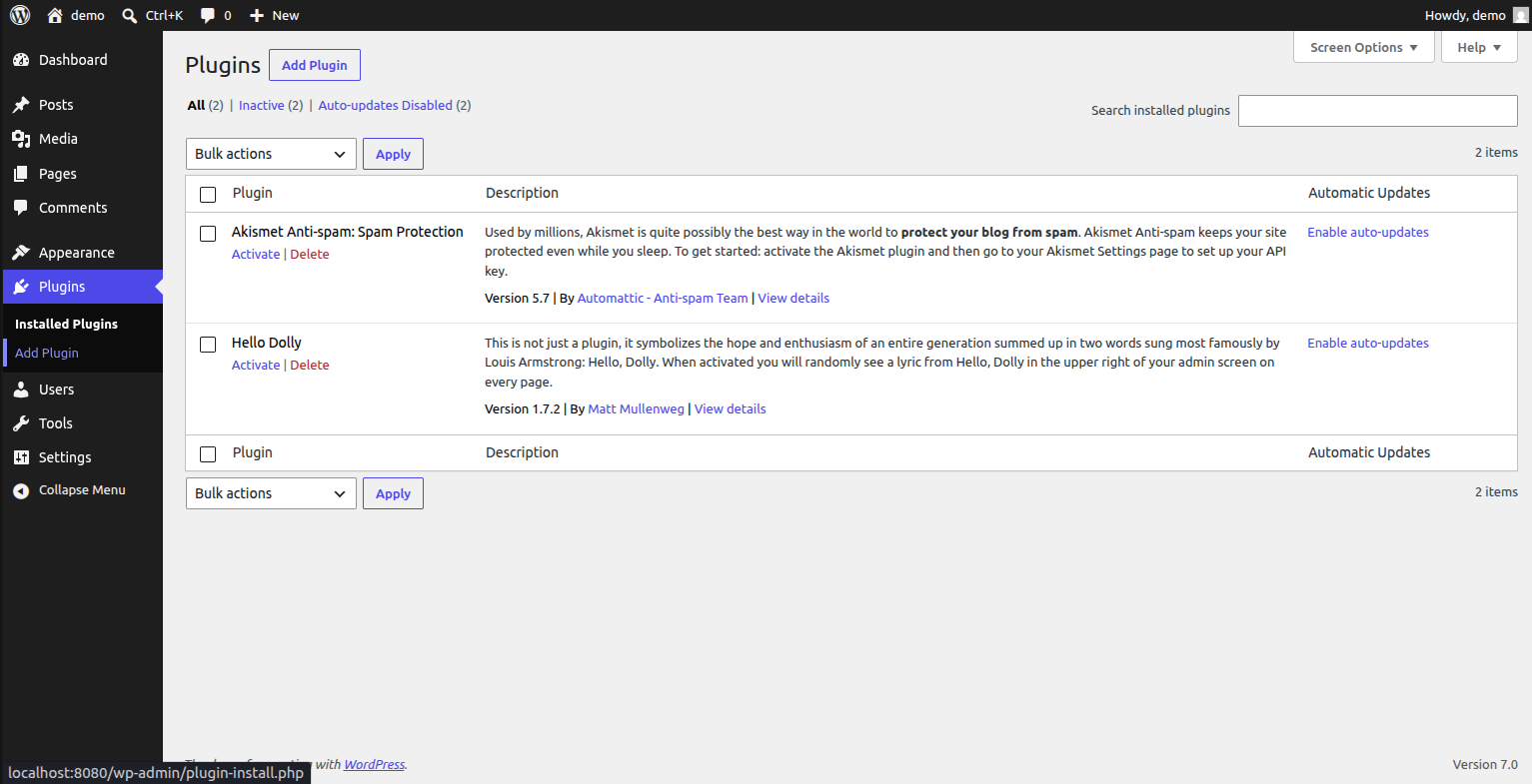Click the bottom Apply button
The image size is (1532, 784).
[x=393, y=493]
